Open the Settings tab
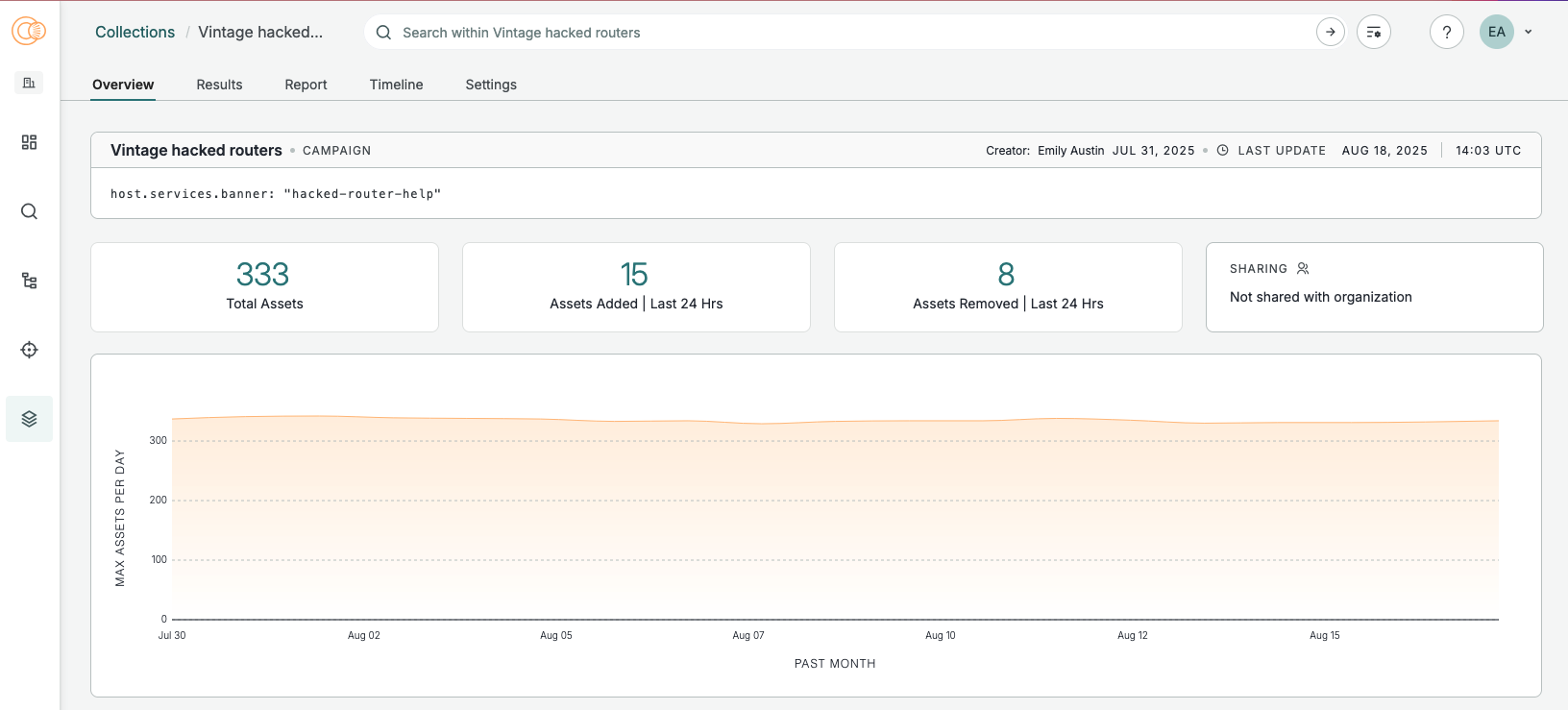Viewport: 1568px width, 710px height. click(491, 85)
